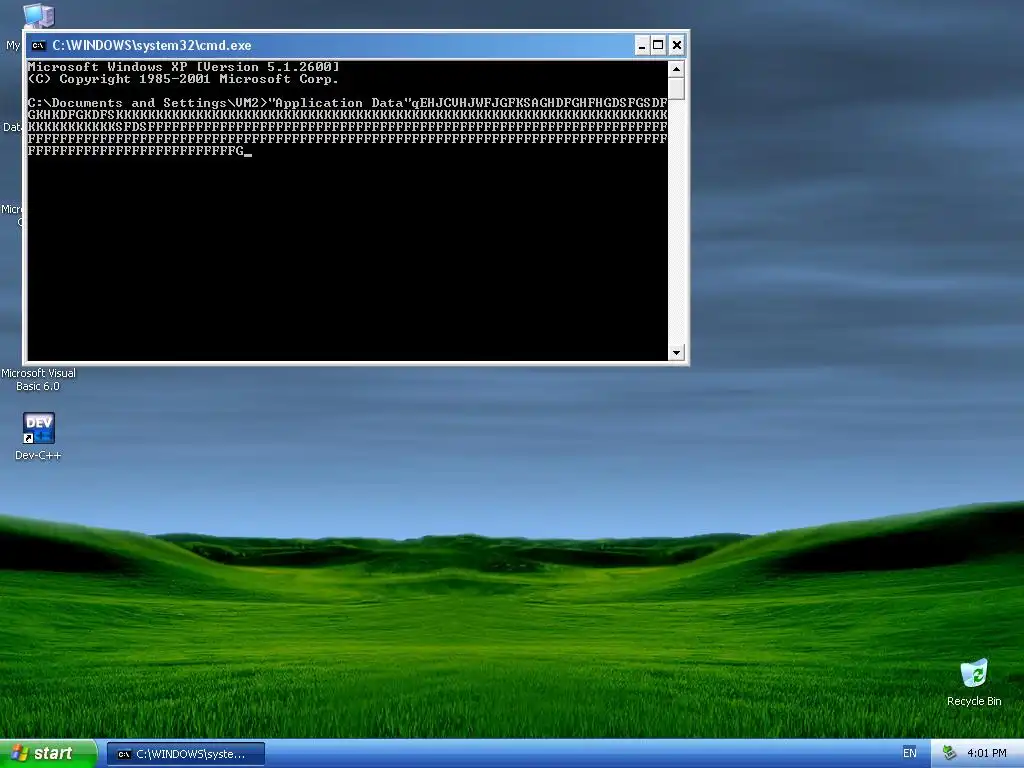1024x768 pixels.
Task: Select the Microsoft Visual Basic 6.0 desktop label
Action: [38, 379]
